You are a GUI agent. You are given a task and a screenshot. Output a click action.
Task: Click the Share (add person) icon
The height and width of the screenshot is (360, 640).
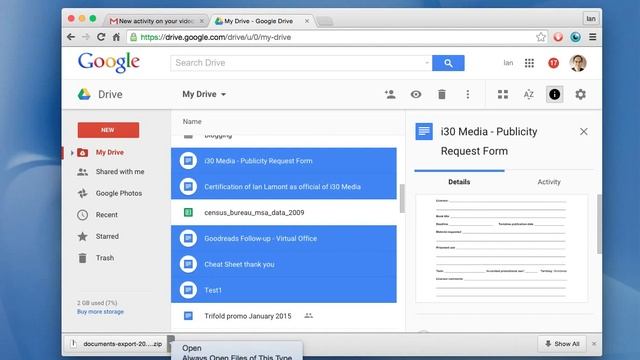(390, 94)
